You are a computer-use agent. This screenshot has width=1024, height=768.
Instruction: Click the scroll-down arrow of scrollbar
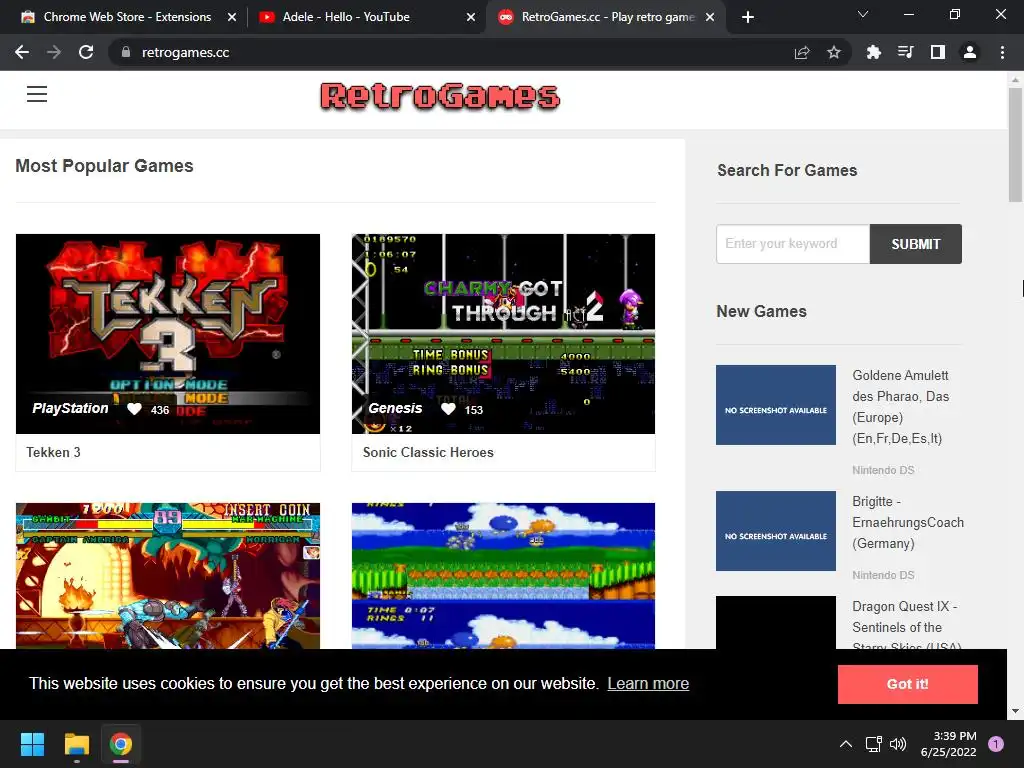(x=1015, y=711)
